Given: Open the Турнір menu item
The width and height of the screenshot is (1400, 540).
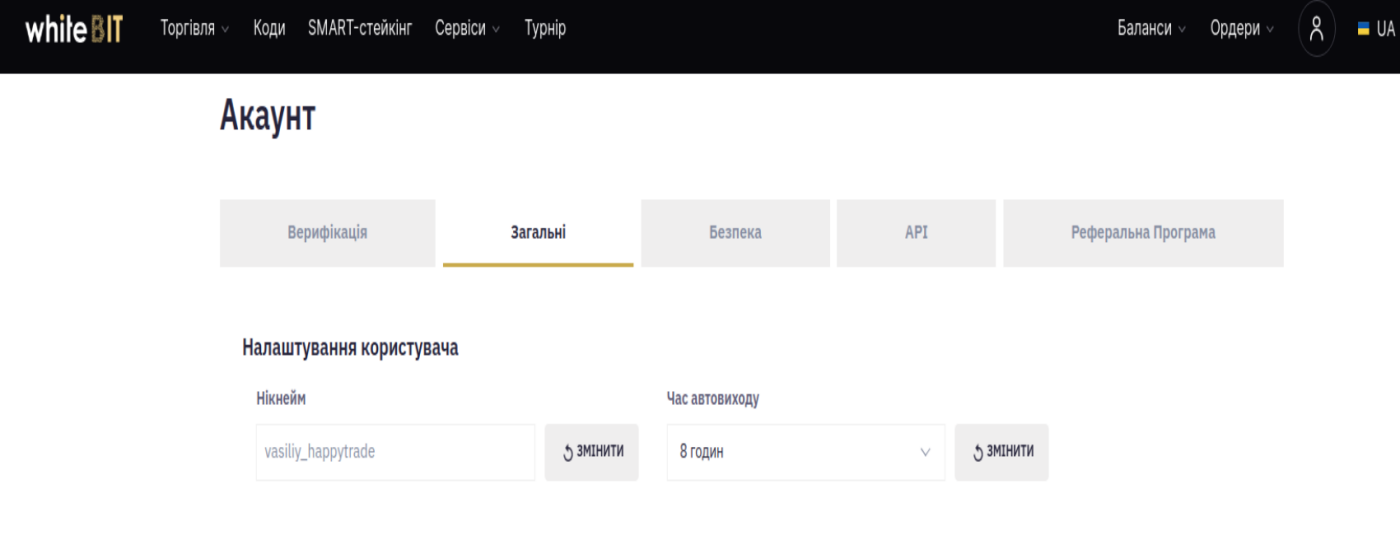Looking at the screenshot, I should 545,29.
